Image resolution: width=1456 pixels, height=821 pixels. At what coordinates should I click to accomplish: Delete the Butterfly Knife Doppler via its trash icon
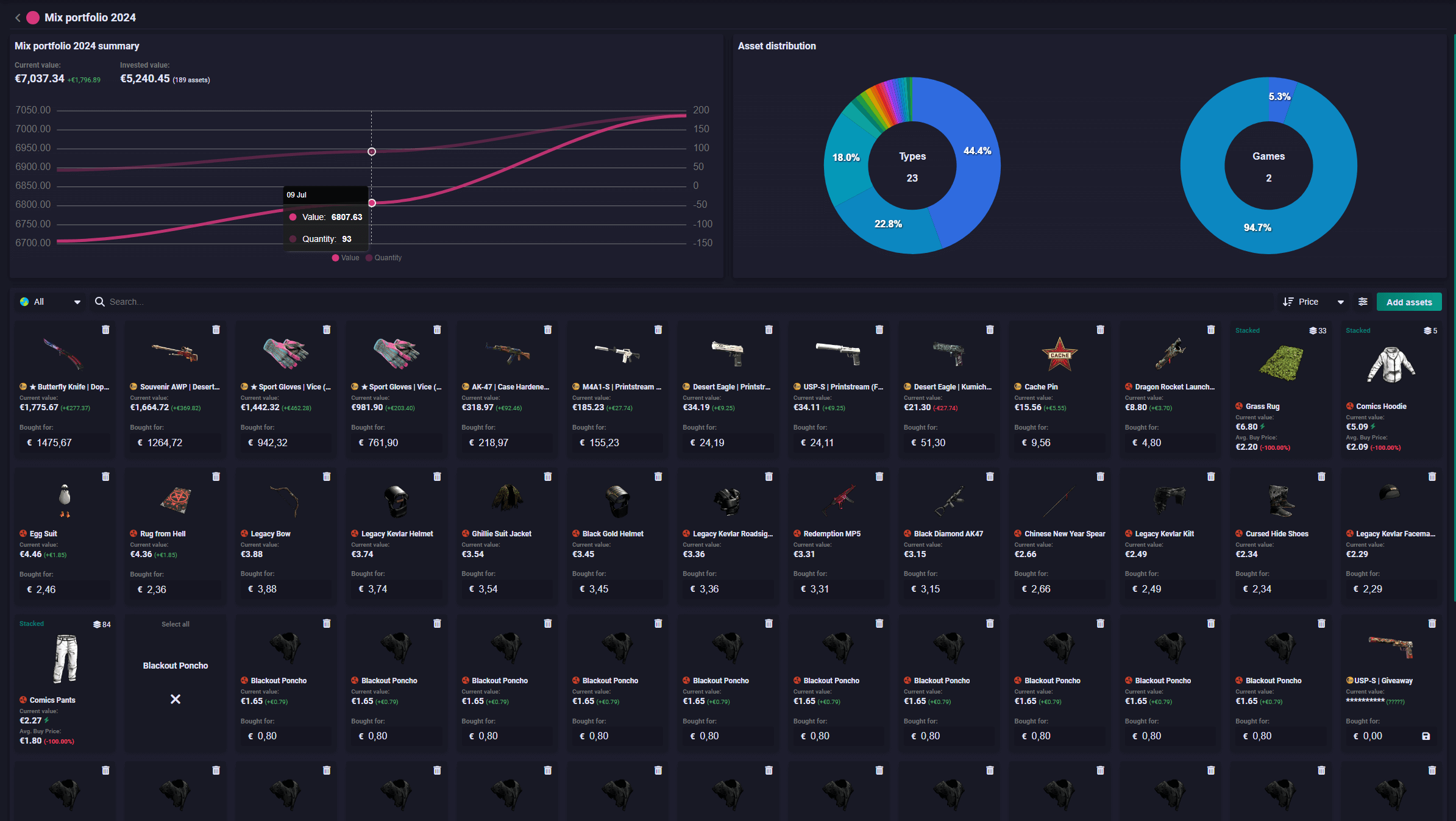(x=105, y=329)
